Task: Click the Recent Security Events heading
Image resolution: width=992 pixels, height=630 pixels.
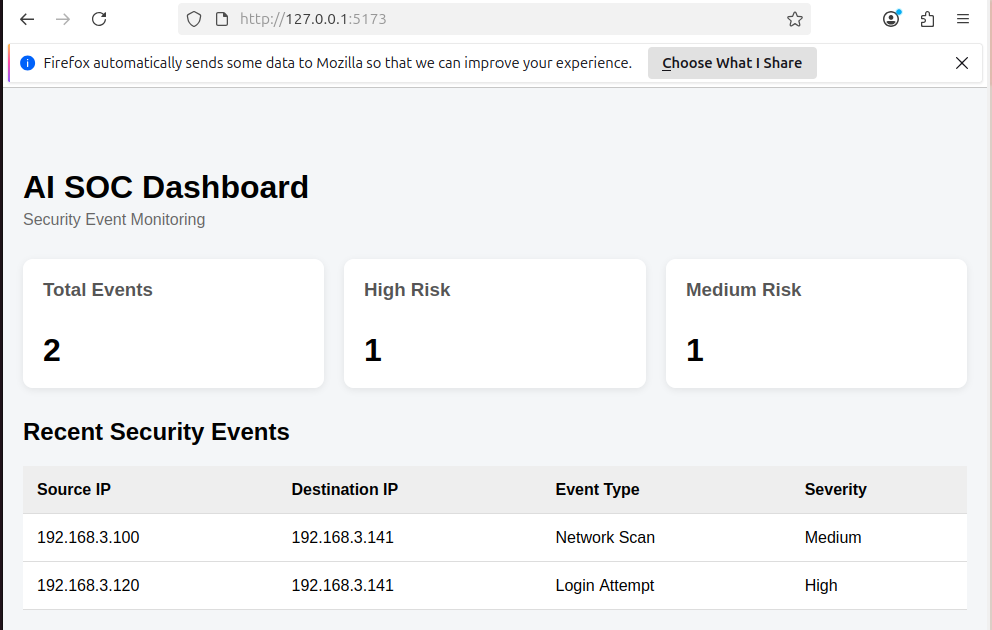Action: (156, 432)
